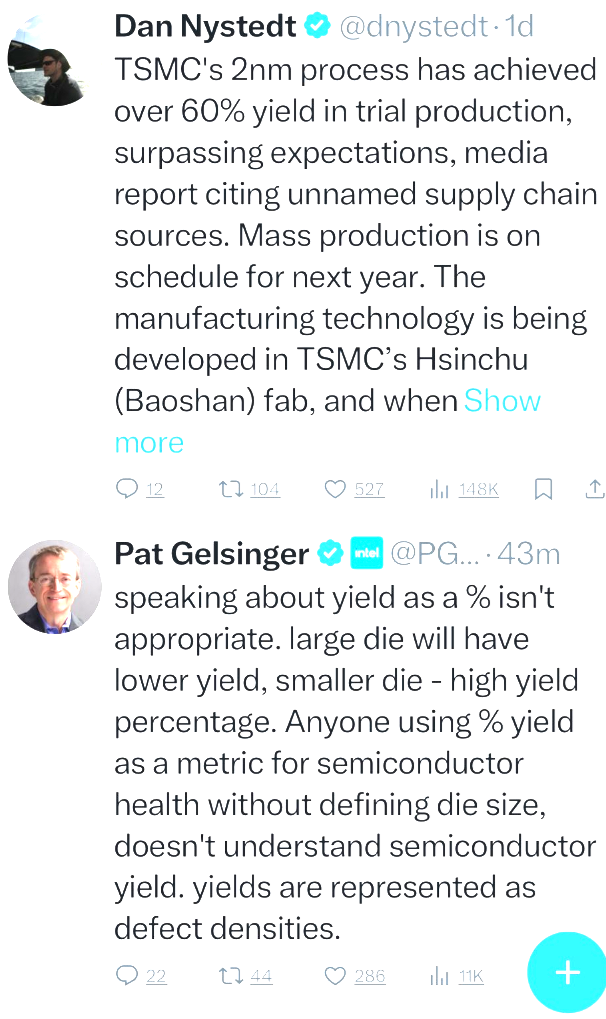The height and width of the screenshot is (1019, 606).
Task: Open Pat Gelsinger's profile name link
Action: pos(212,553)
